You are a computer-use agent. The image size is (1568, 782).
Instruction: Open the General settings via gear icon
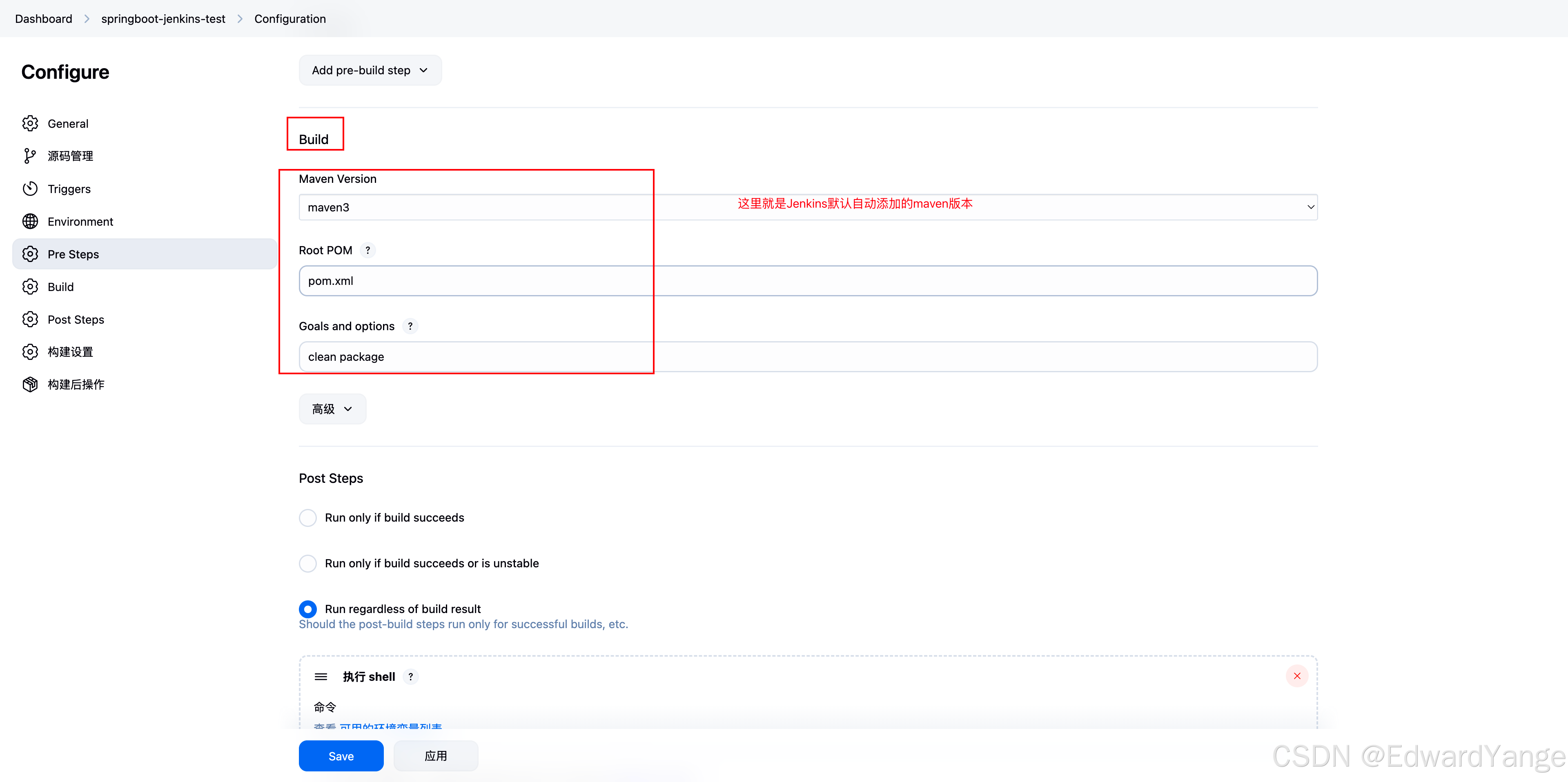(x=31, y=123)
